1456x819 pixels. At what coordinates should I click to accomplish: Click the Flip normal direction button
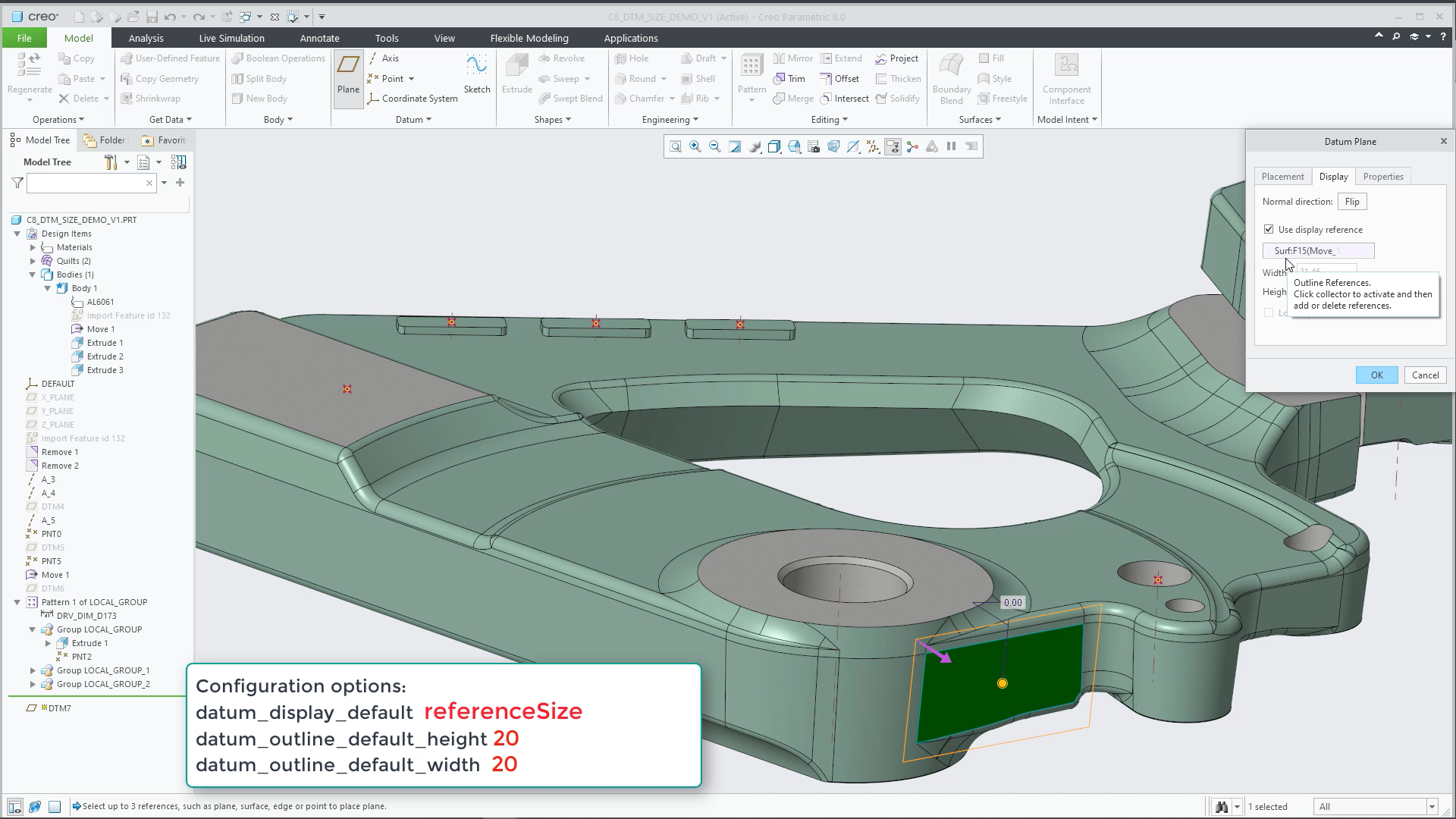click(1352, 202)
